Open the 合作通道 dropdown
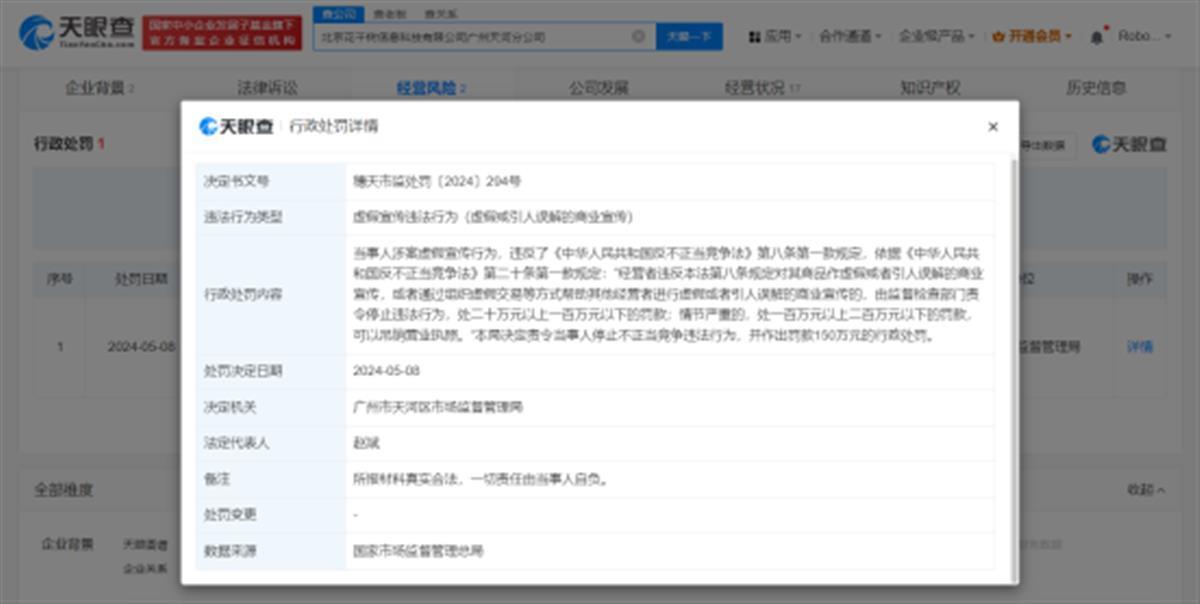1200x604 pixels. [x=850, y=37]
